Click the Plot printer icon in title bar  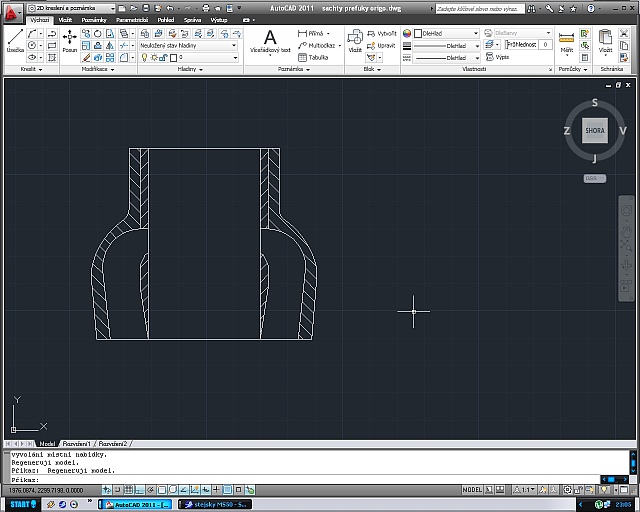pyautogui.click(x=206, y=8)
